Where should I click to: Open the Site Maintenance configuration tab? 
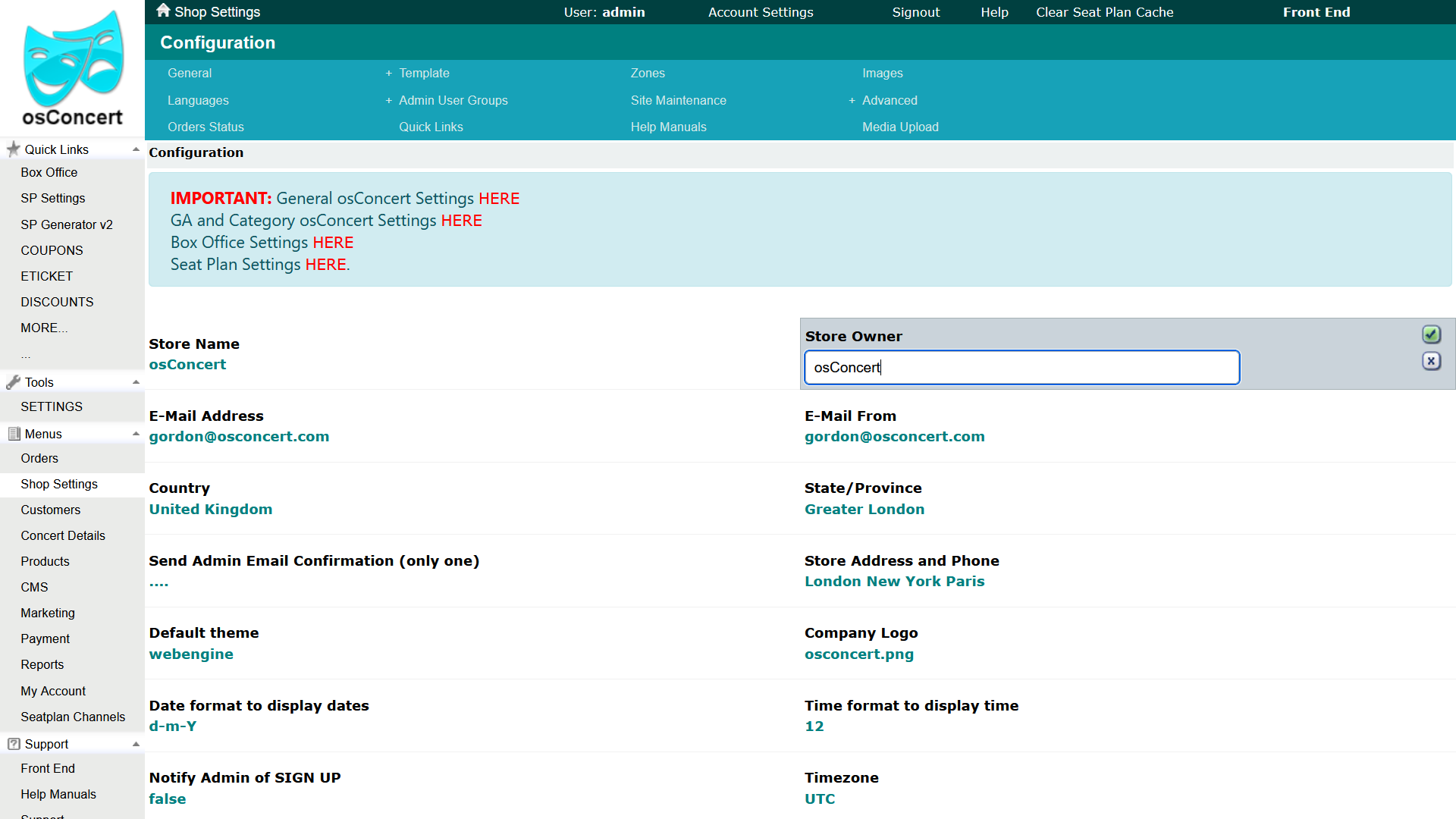tap(678, 100)
